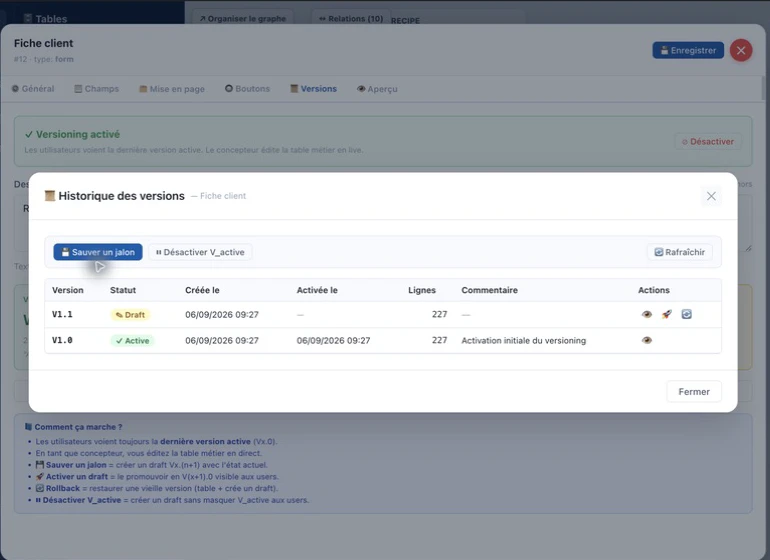The height and width of the screenshot is (560, 770).
Task: Open the Mise en page tab
Action: point(172,89)
